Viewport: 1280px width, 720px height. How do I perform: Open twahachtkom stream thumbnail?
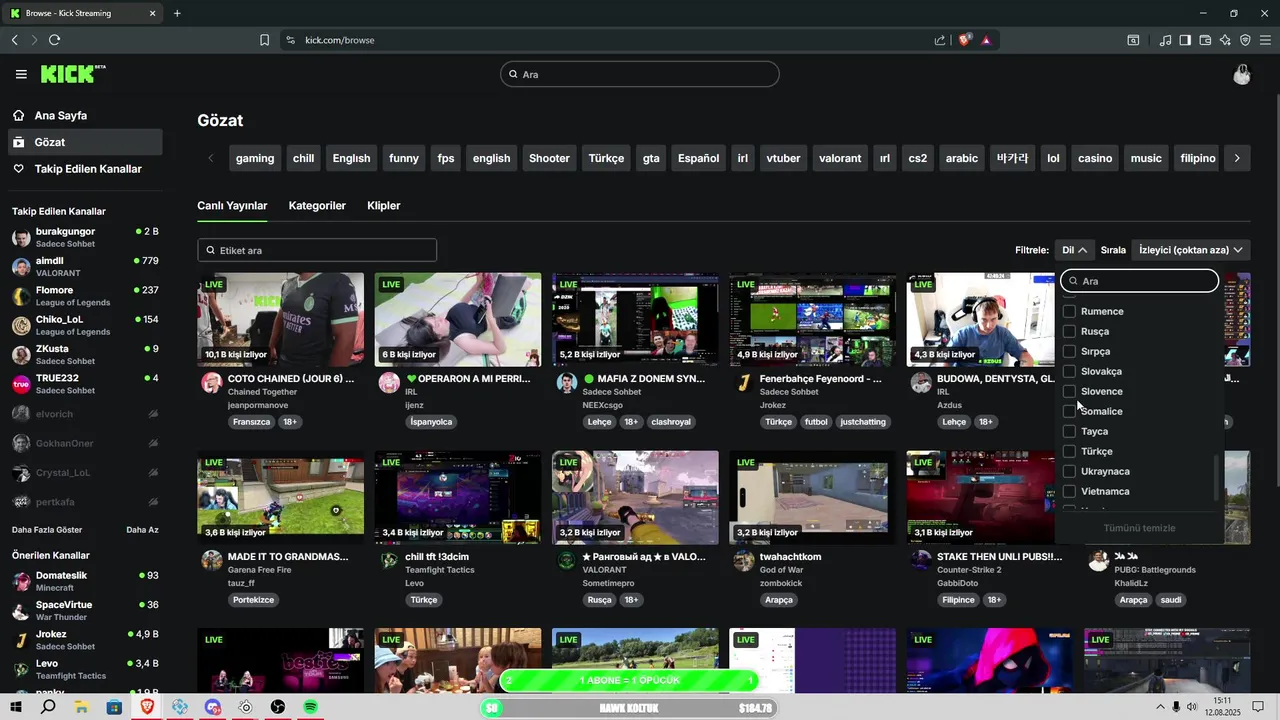[x=812, y=497]
